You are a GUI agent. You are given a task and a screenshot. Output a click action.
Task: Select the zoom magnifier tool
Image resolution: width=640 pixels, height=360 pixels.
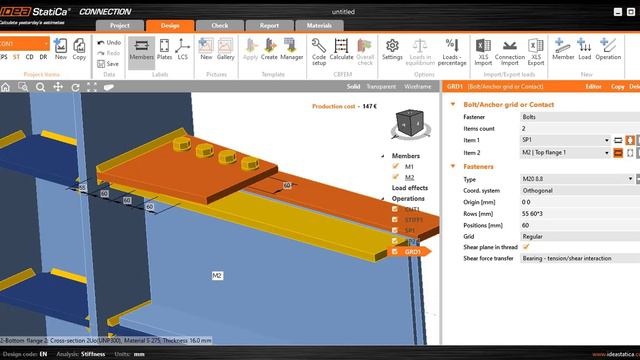click(x=40, y=87)
